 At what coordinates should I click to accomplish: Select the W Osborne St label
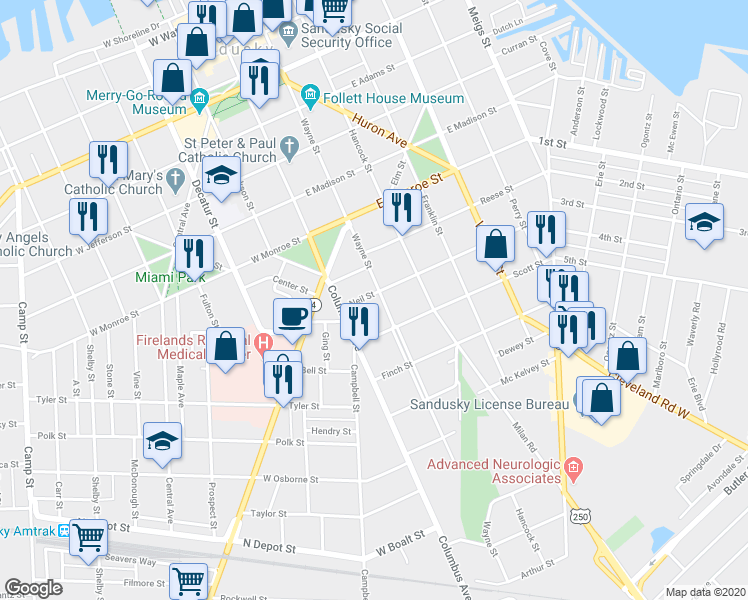pos(291,479)
